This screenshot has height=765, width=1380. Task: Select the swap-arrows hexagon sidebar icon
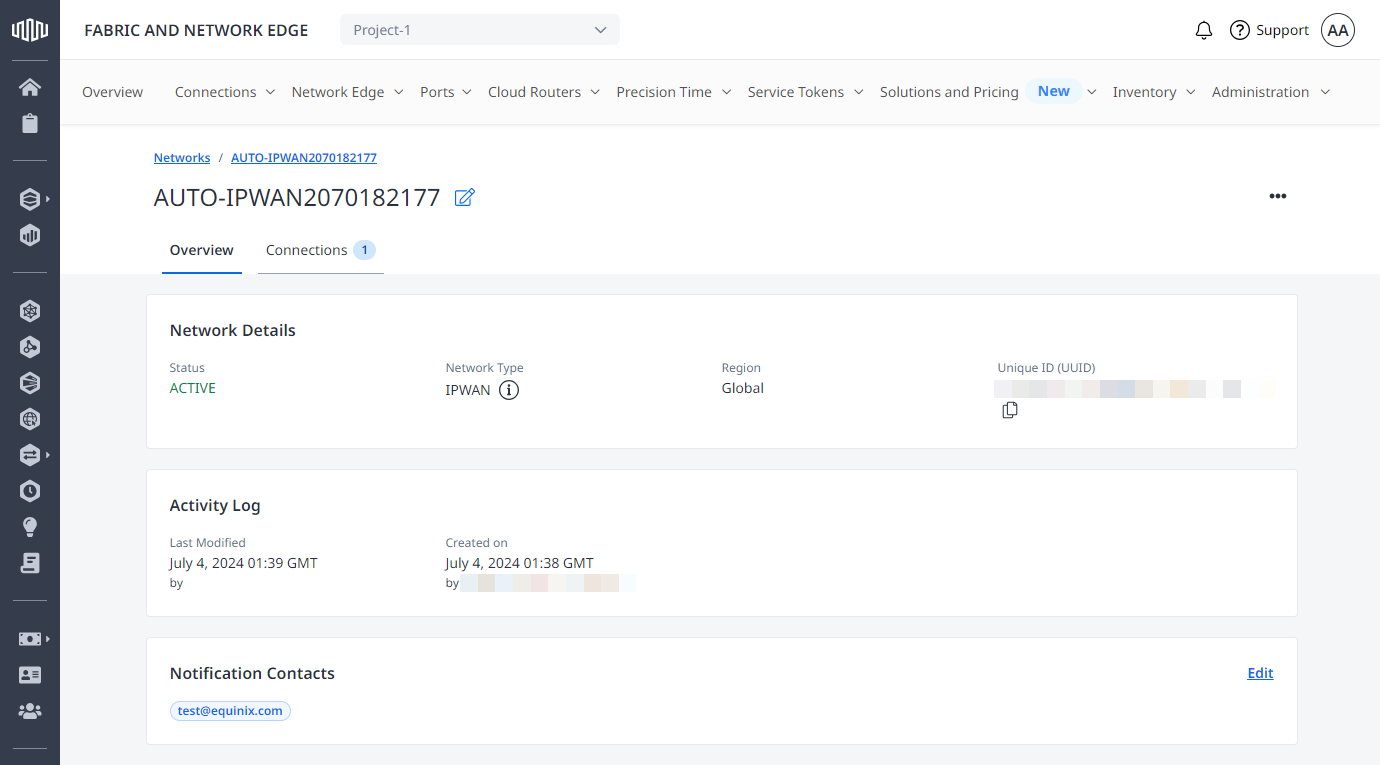pyautogui.click(x=30, y=455)
